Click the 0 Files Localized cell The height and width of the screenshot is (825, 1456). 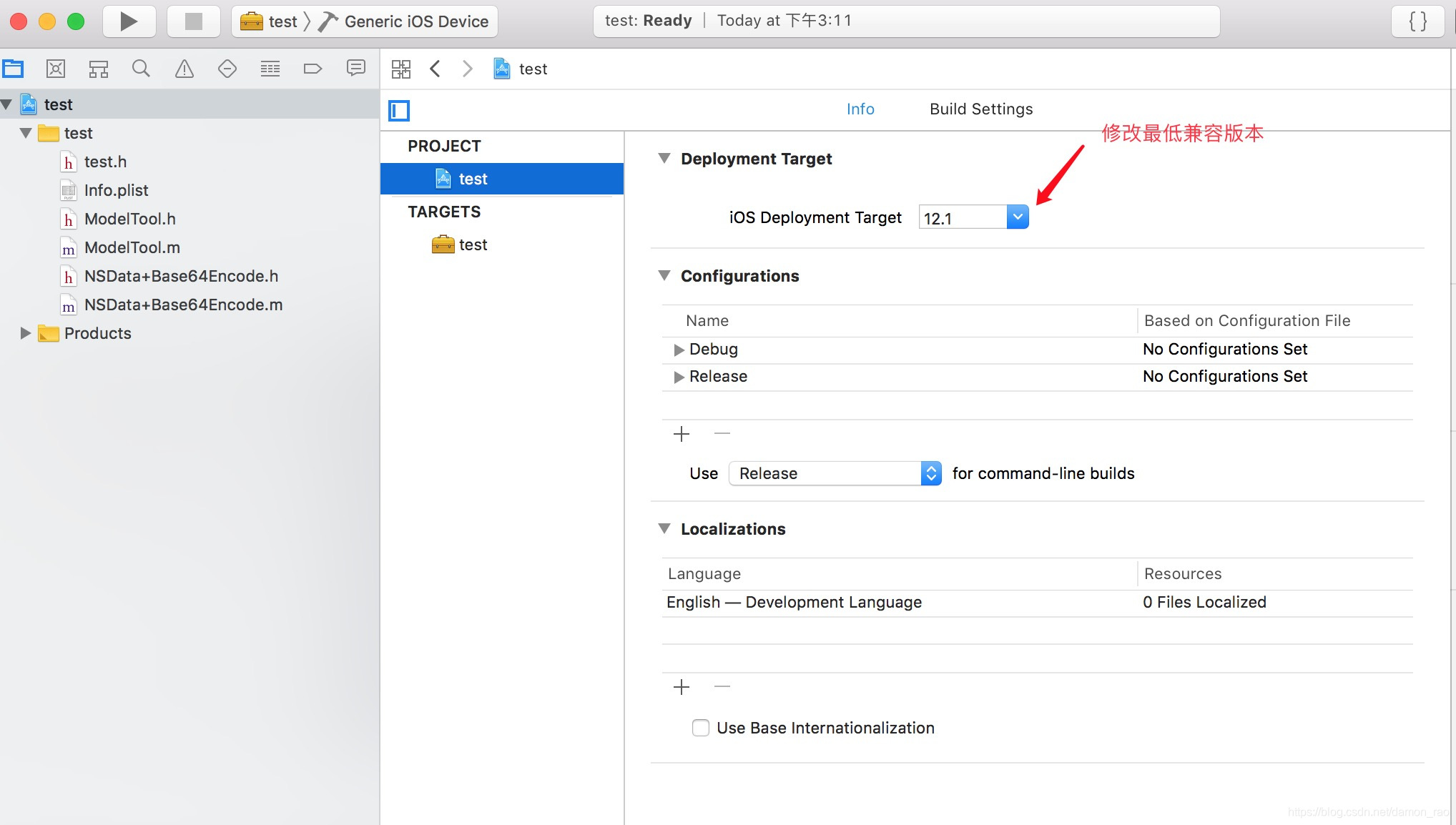coord(1204,602)
